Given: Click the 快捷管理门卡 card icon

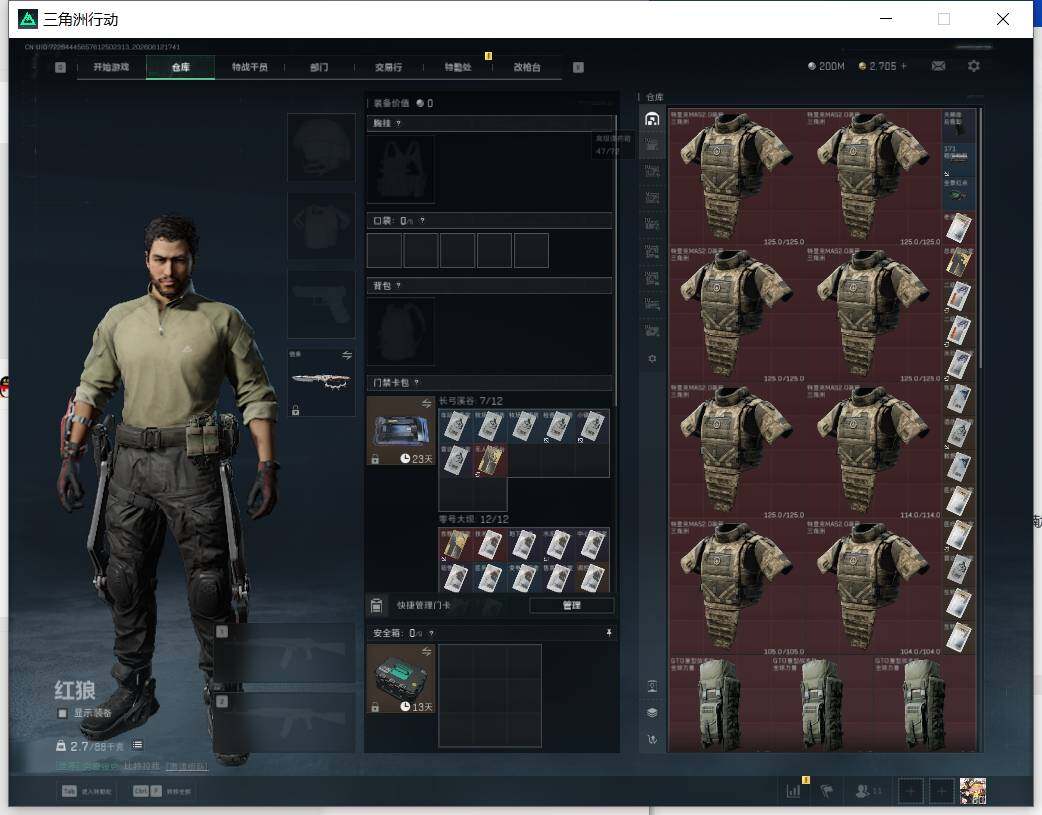Looking at the screenshot, I should tap(376, 605).
